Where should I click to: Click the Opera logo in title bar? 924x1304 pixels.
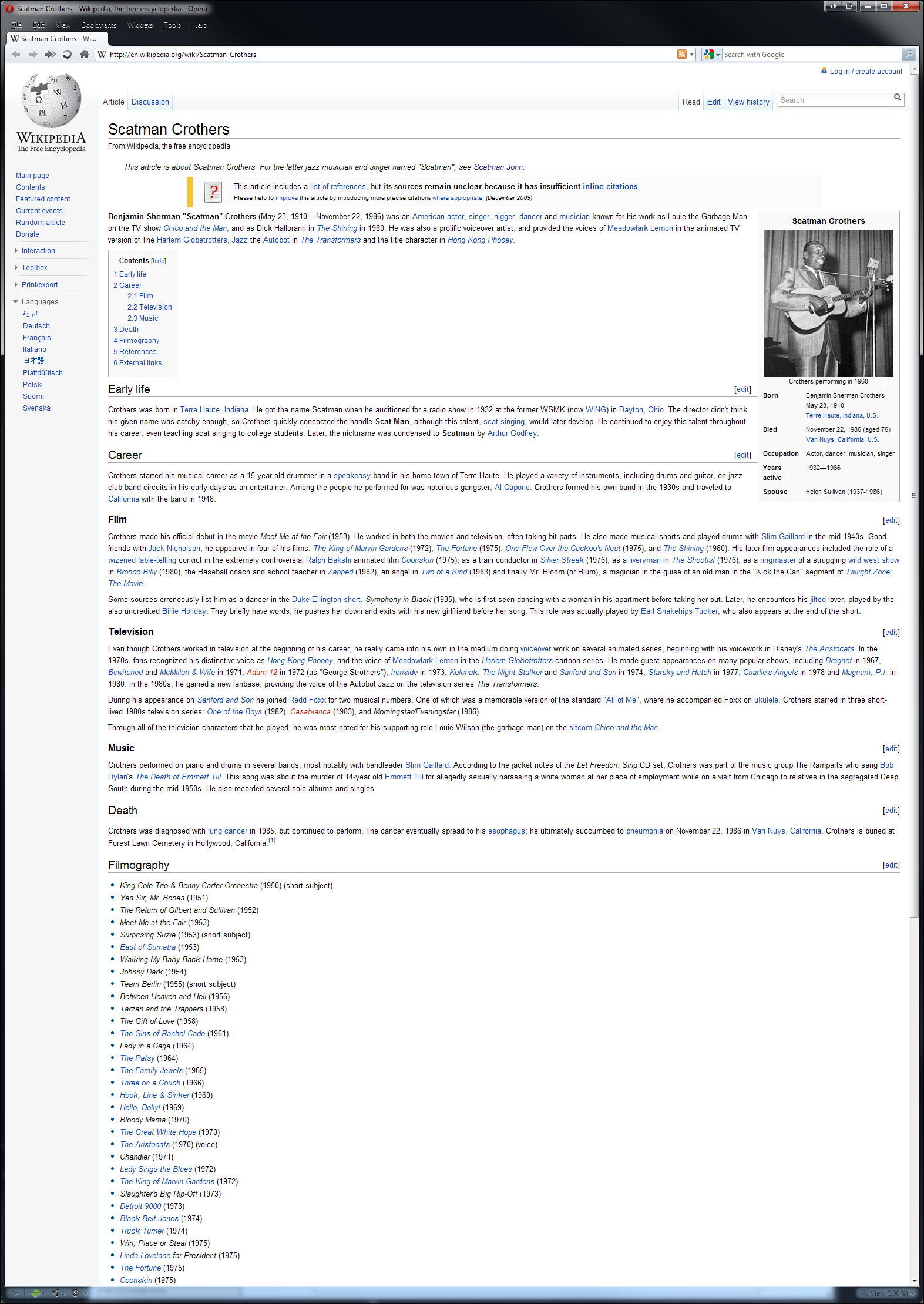[9, 9]
